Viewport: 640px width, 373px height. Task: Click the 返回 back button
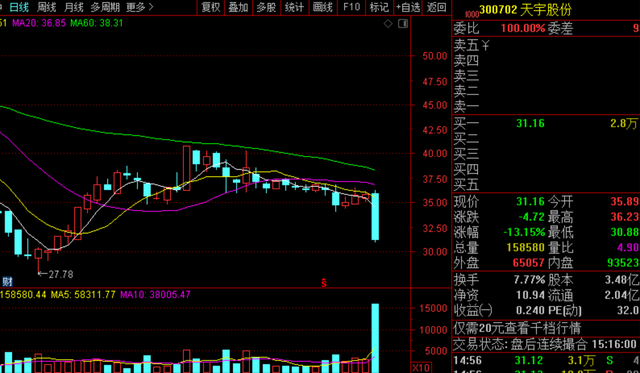(x=436, y=7)
